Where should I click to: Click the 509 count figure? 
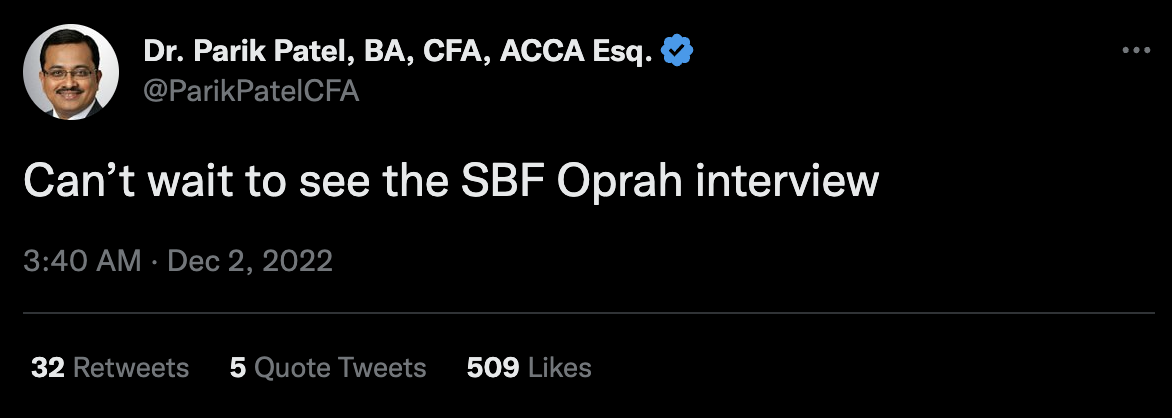click(x=492, y=367)
